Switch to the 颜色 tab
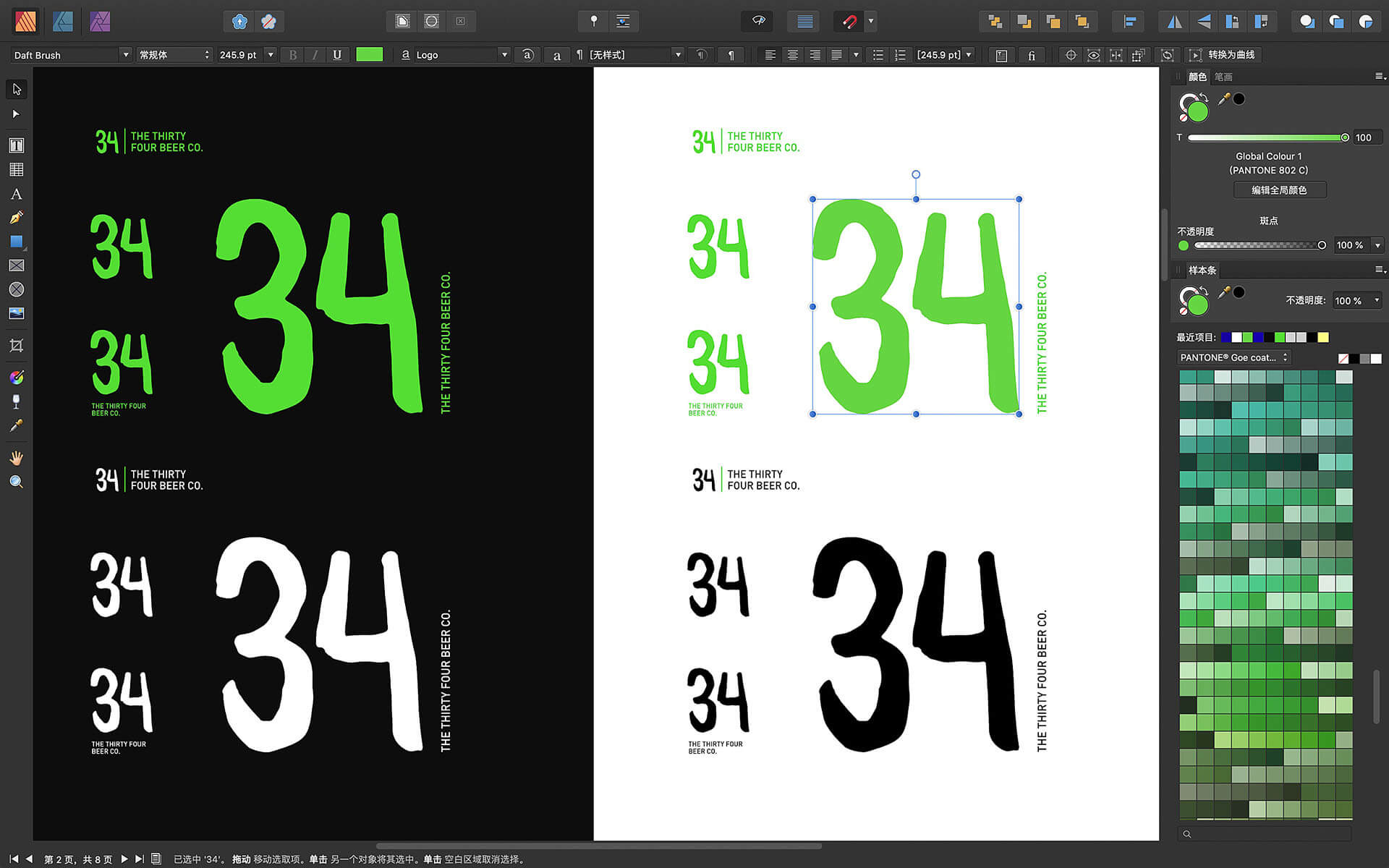Screen dimensions: 1389x868 coord(1197,77)
